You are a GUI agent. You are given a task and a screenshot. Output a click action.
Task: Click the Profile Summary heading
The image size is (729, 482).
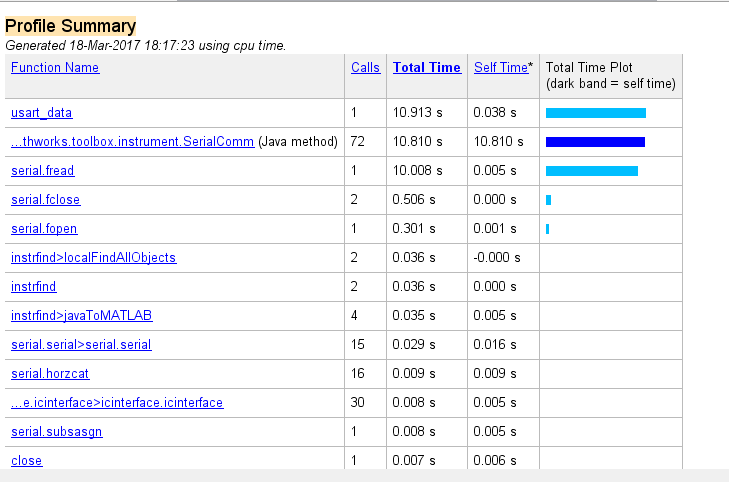[x=71, y=26]
